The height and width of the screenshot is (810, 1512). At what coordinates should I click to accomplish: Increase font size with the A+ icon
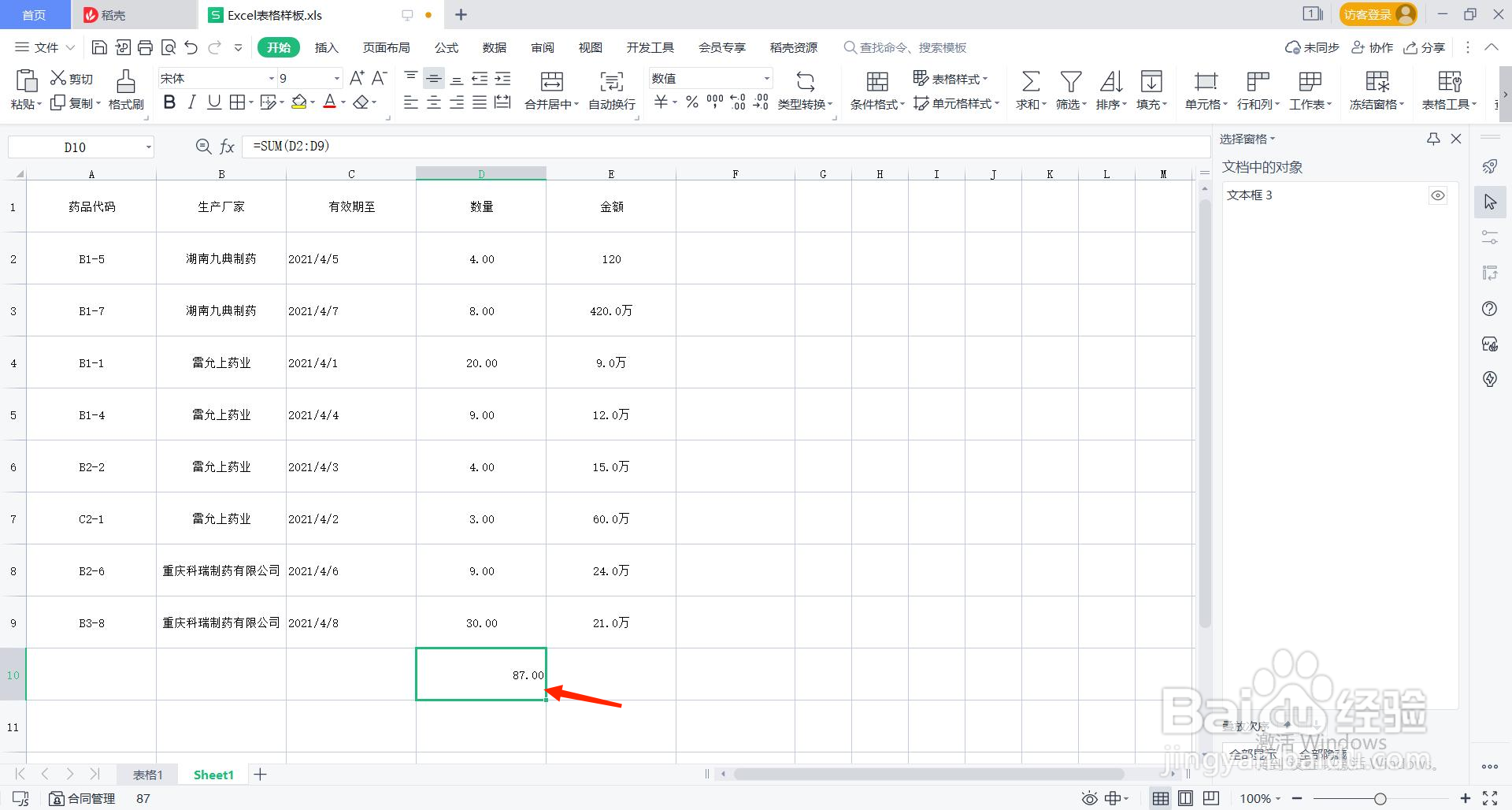click(357, 78)
